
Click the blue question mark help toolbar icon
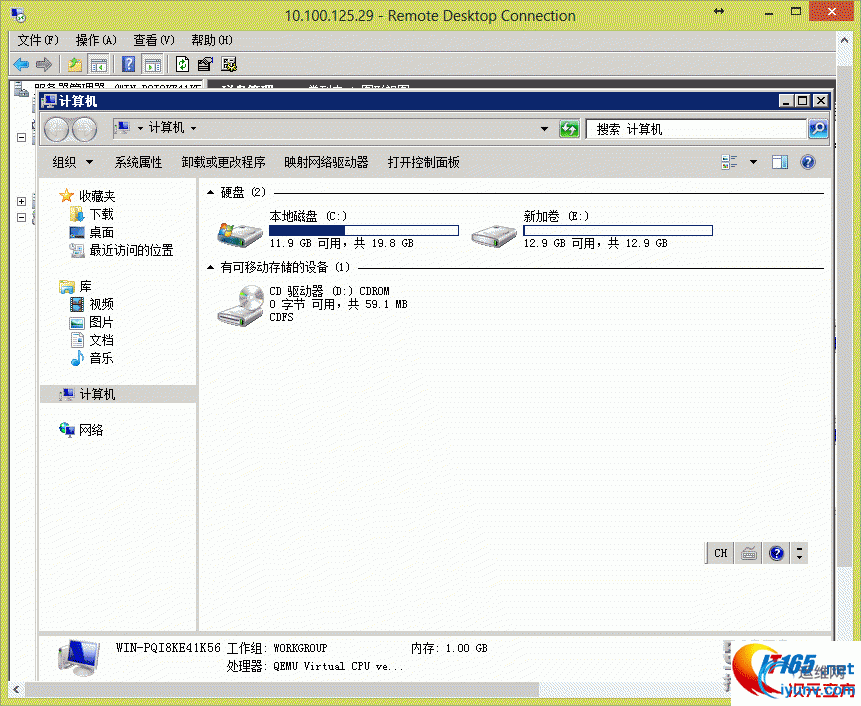click(x=128, y=64)
